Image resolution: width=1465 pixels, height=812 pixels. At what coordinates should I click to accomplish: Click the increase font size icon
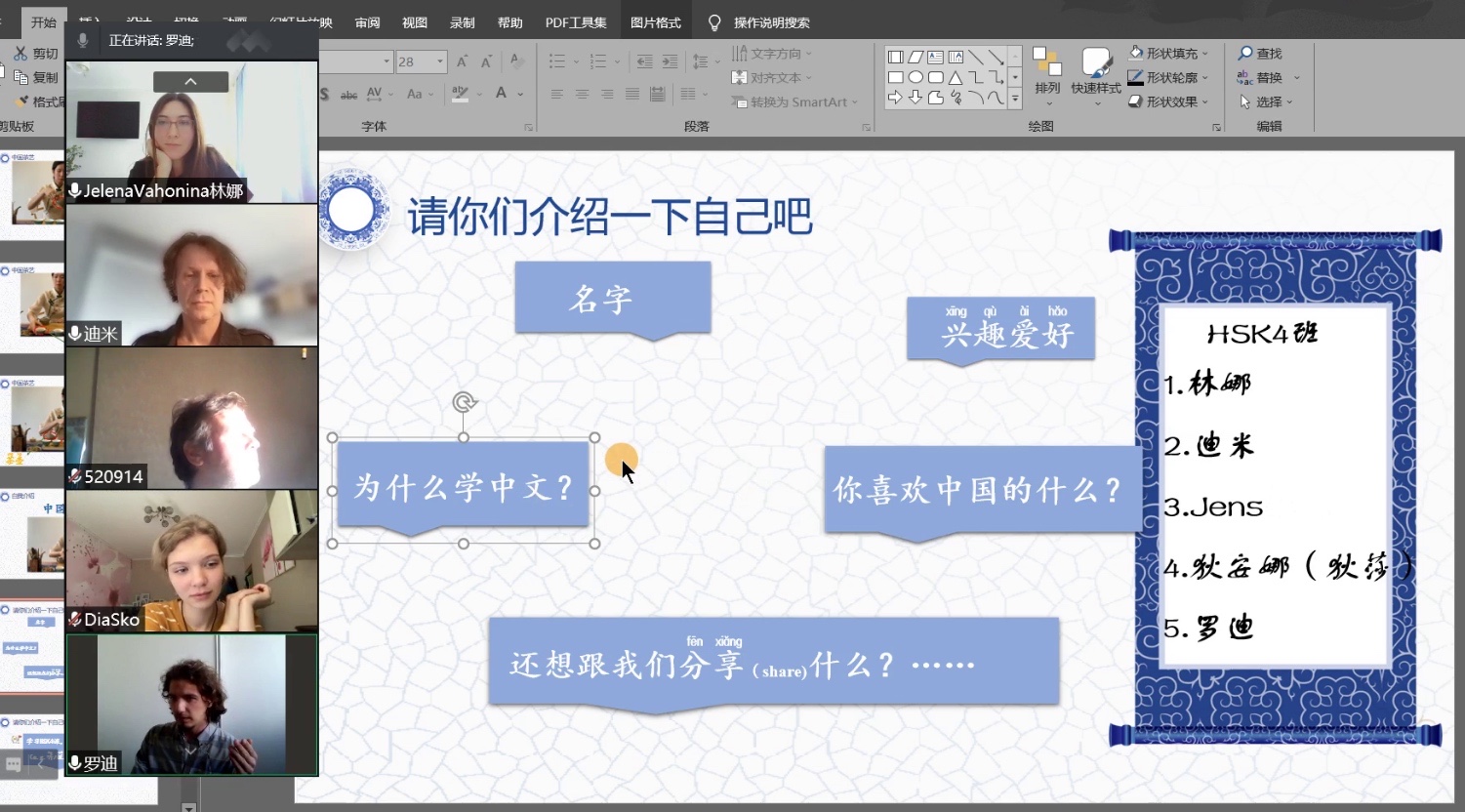point(462,61)
